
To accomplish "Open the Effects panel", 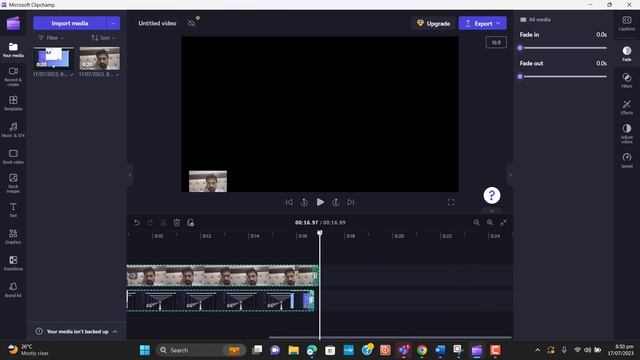I will (x=627, y=107).
